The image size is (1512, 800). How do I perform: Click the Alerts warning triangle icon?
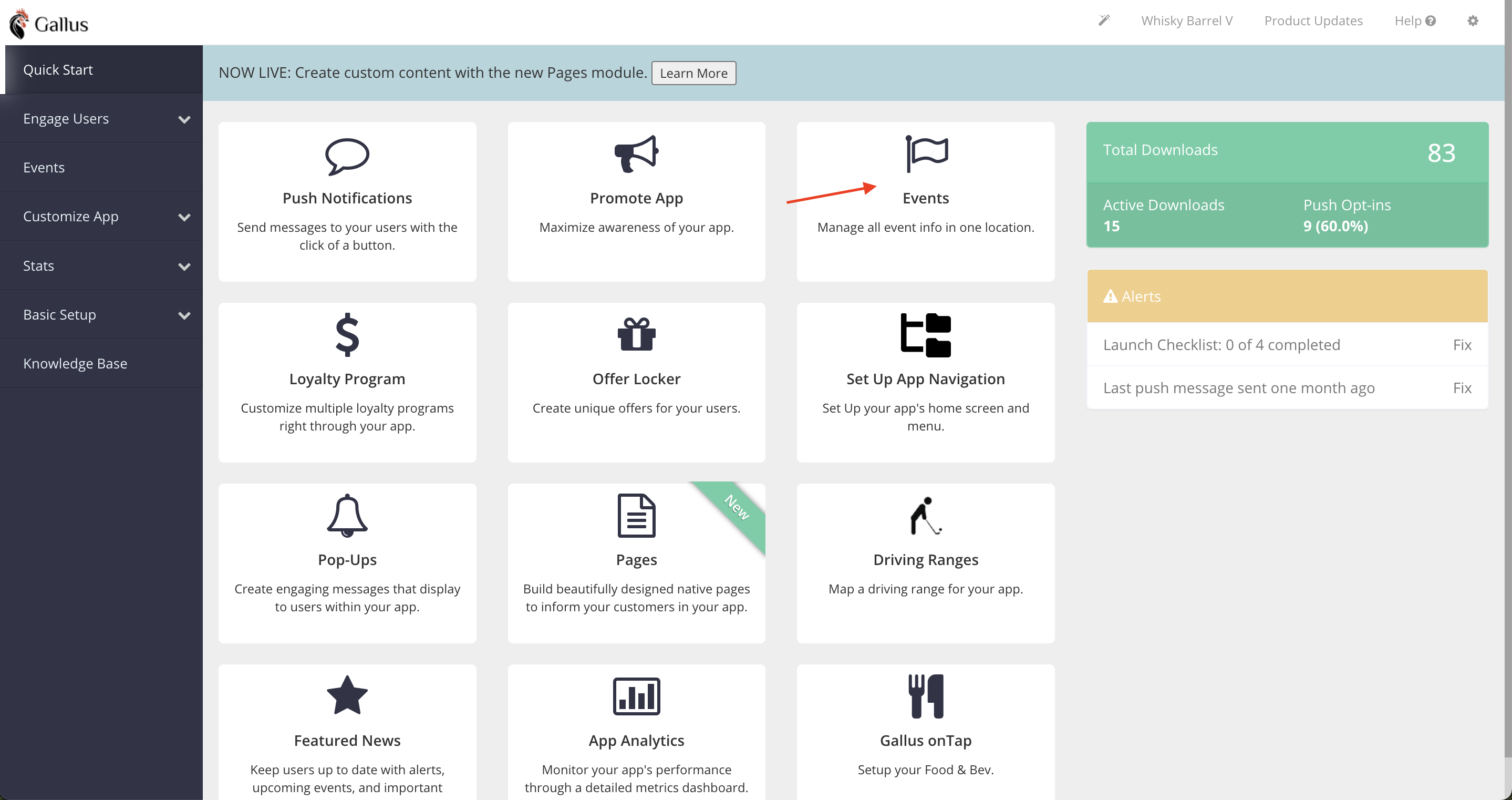[1110, 296]
